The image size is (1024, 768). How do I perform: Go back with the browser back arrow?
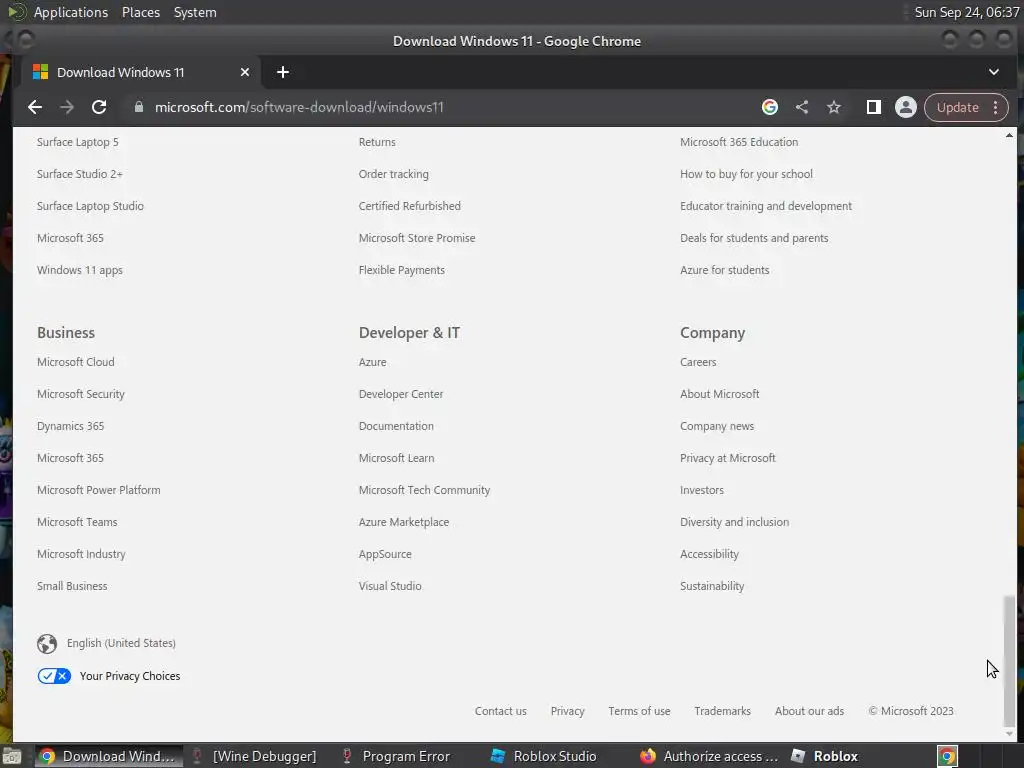[35, 107]
